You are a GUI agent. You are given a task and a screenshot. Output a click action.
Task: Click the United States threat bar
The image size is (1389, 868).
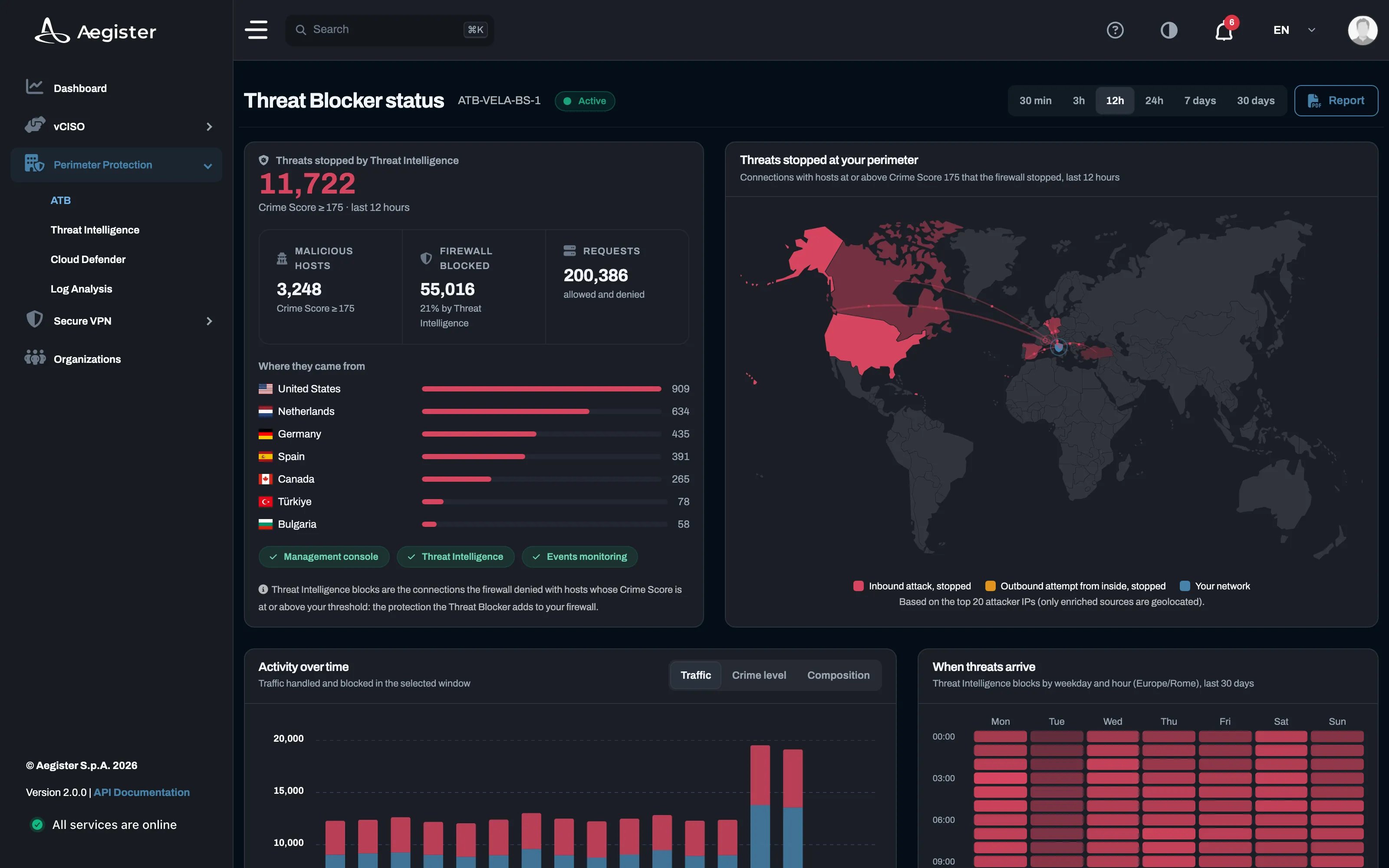[x=541, y=389]
